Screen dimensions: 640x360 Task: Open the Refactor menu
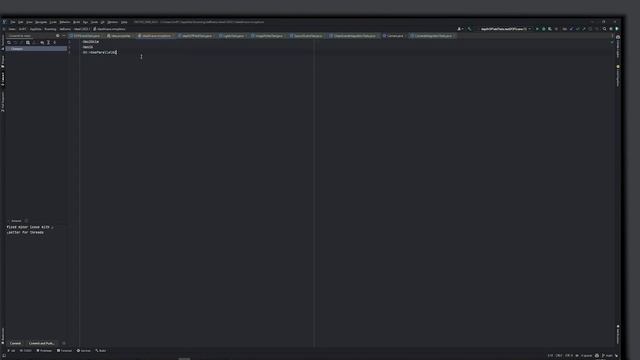tap(65, 22)
